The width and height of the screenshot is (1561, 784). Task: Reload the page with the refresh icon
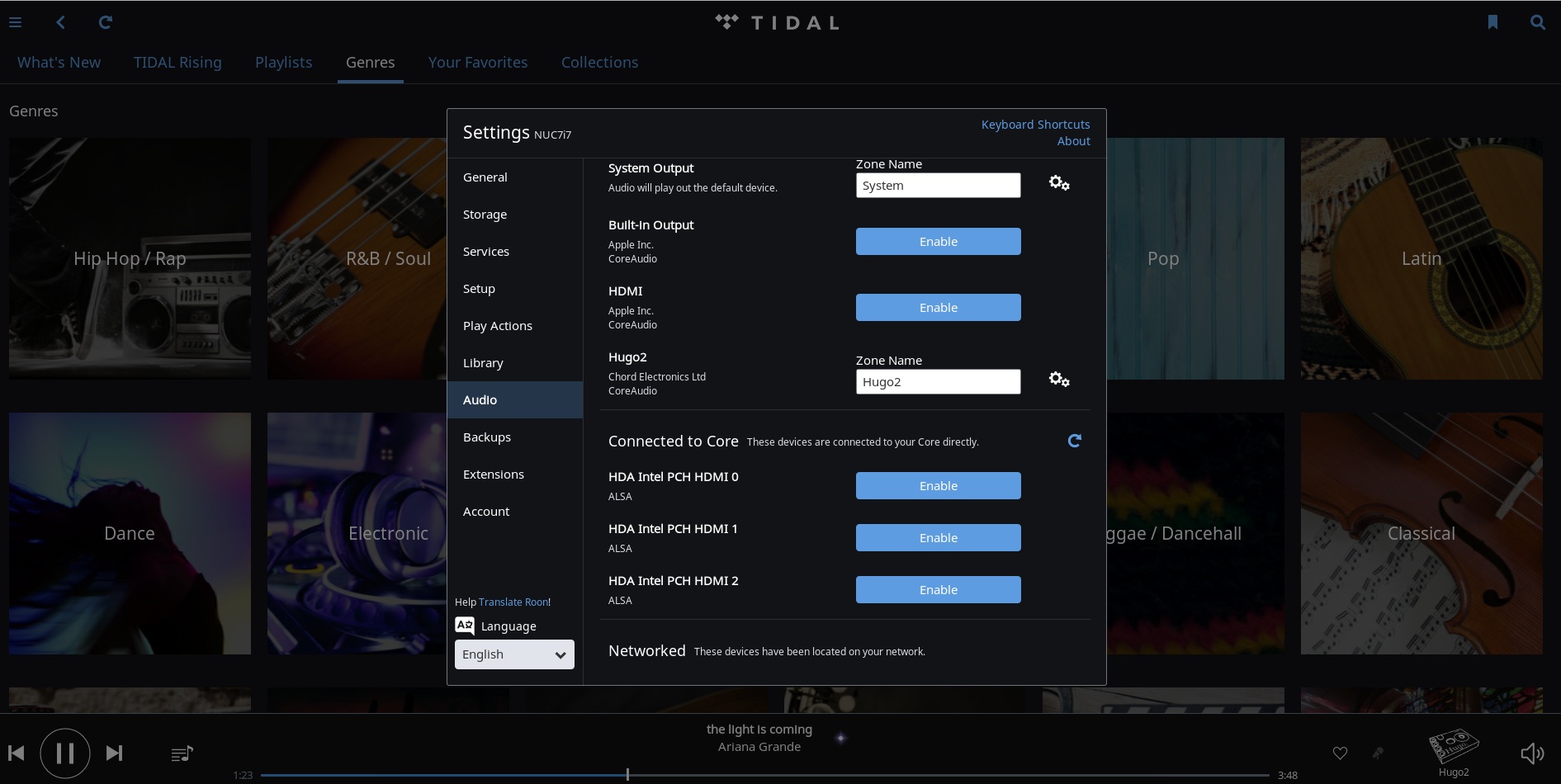click(x=105, y=22)
